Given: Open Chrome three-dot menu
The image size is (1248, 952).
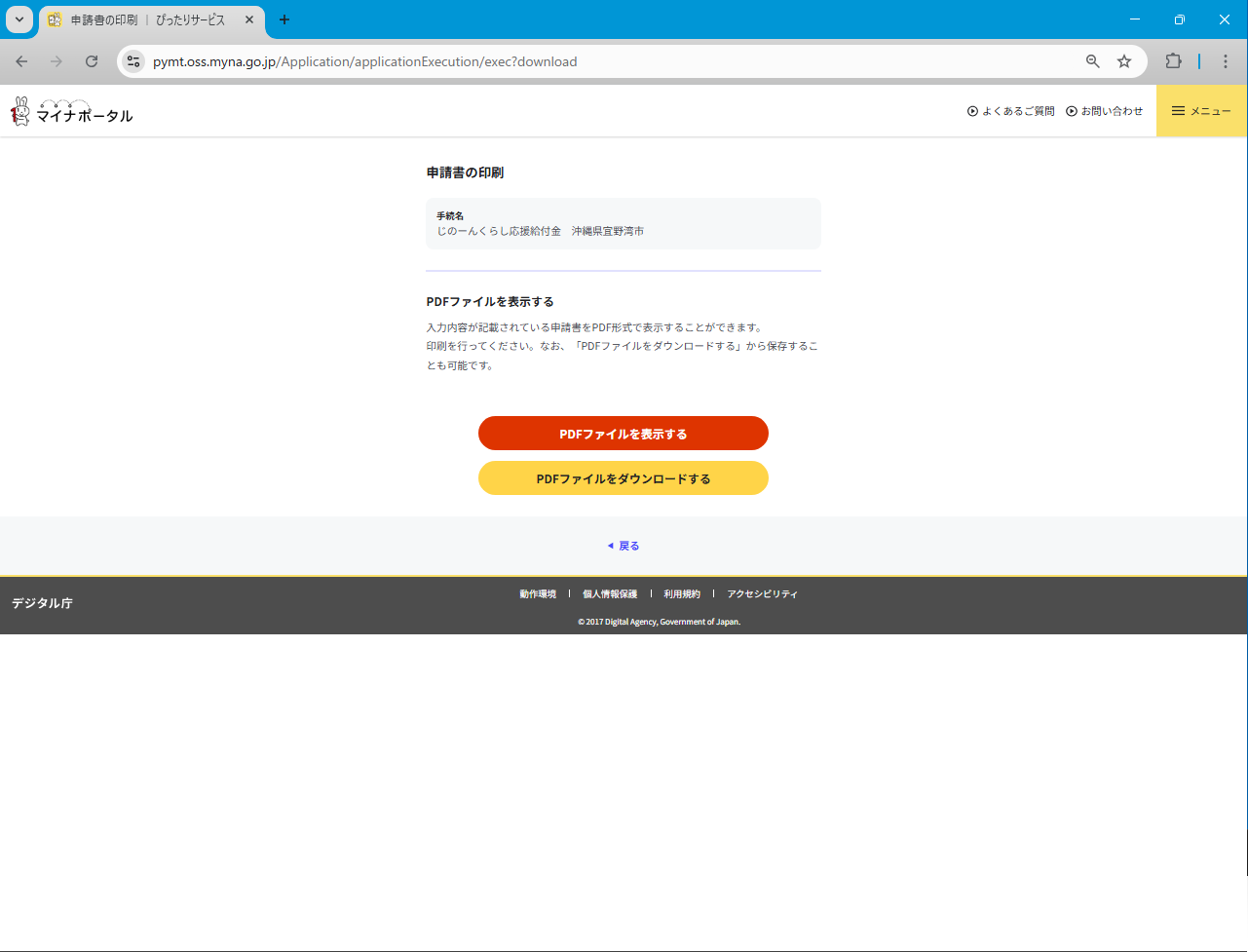Looking at the screenshot, I should [x=1226, y=61].
